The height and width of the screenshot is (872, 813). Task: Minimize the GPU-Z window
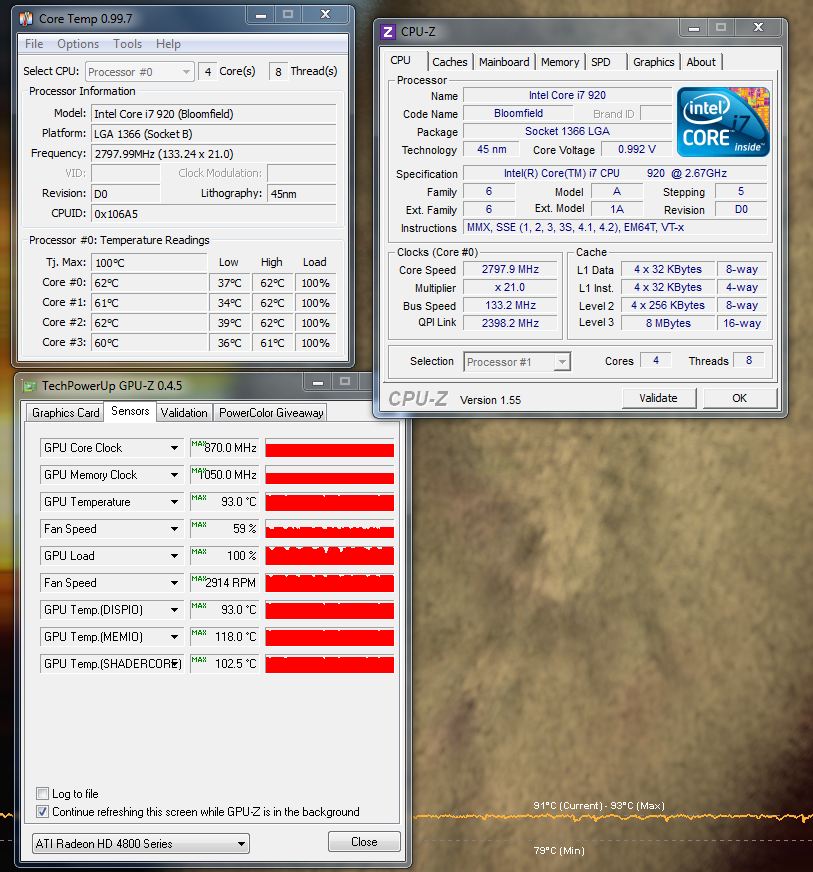pyautogui.click(x=318, y=382)
